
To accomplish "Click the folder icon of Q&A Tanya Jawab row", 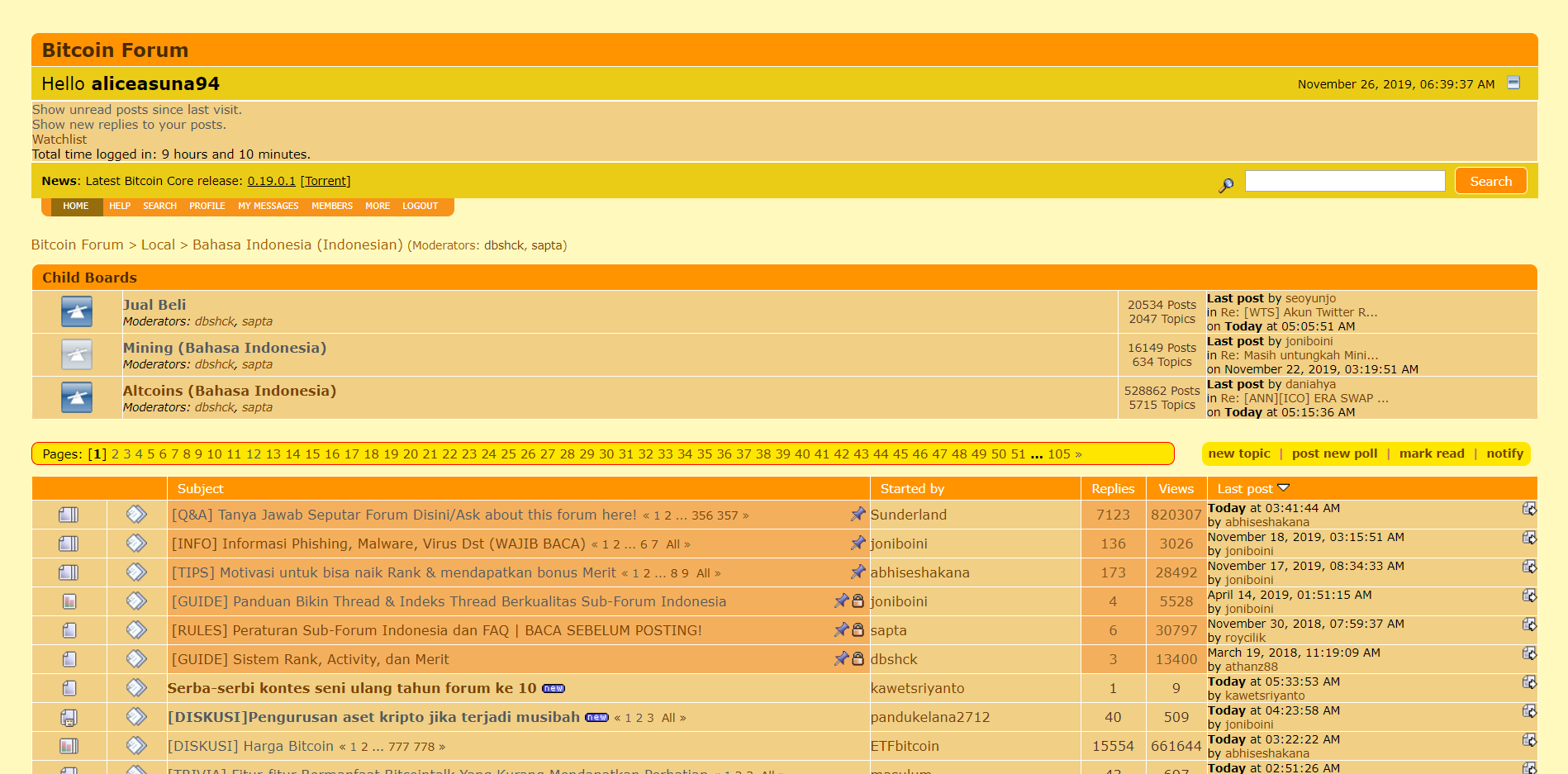I will [x=69, y=515].
